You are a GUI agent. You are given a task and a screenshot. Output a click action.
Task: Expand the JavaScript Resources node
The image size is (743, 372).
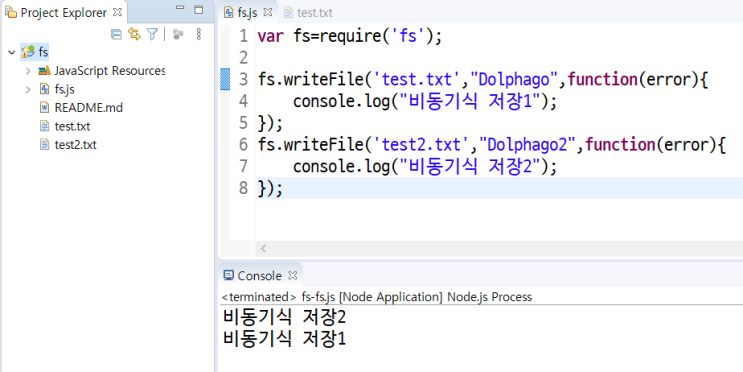pyautogui.click(x=28, y=71)
